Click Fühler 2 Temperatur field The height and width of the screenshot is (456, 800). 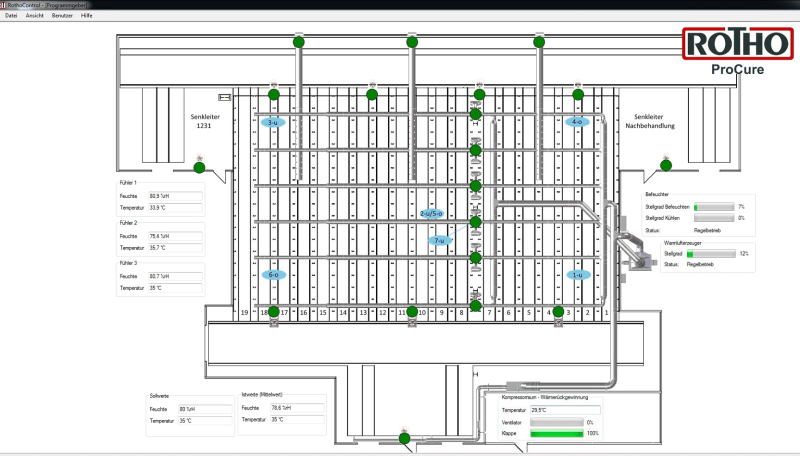click(x=175, y=248)
